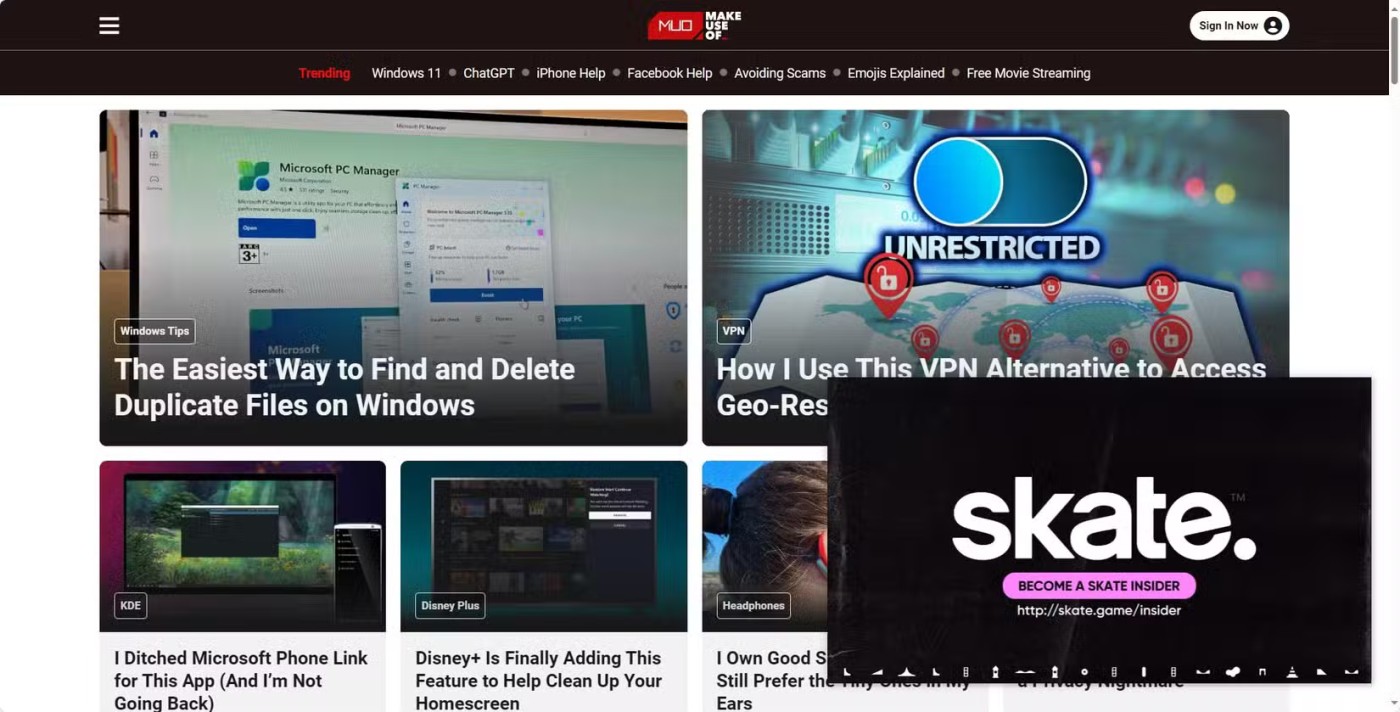
Task: Go to iPhone Help trending link
Action: pyautogui.click(x=570, y=73)
